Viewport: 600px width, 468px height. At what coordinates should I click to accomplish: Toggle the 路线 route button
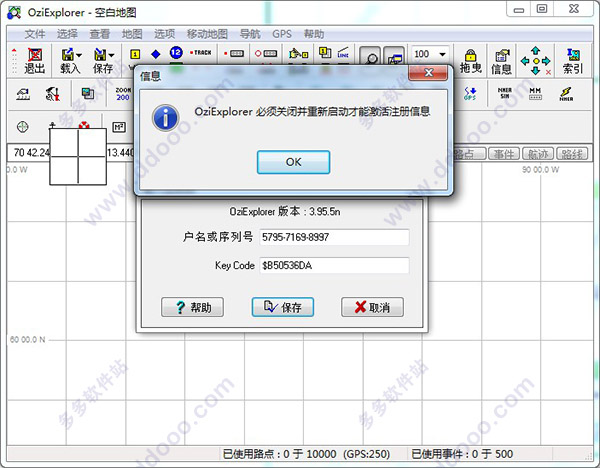[x=572, y=154]
